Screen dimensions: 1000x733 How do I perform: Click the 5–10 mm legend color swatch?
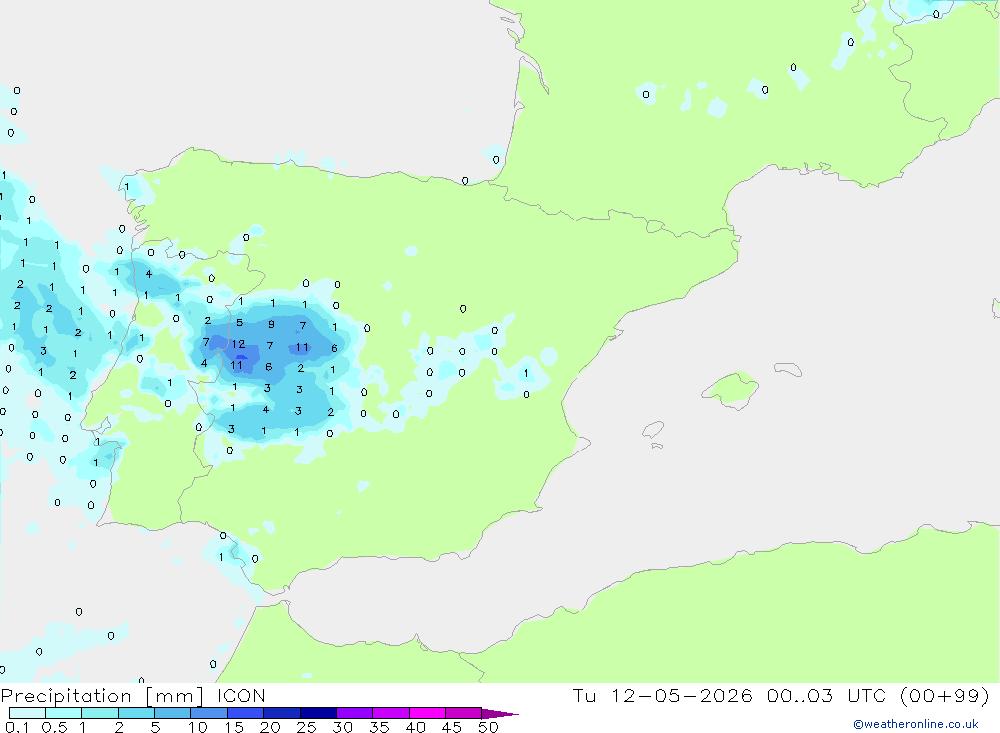tap(173, 713)
